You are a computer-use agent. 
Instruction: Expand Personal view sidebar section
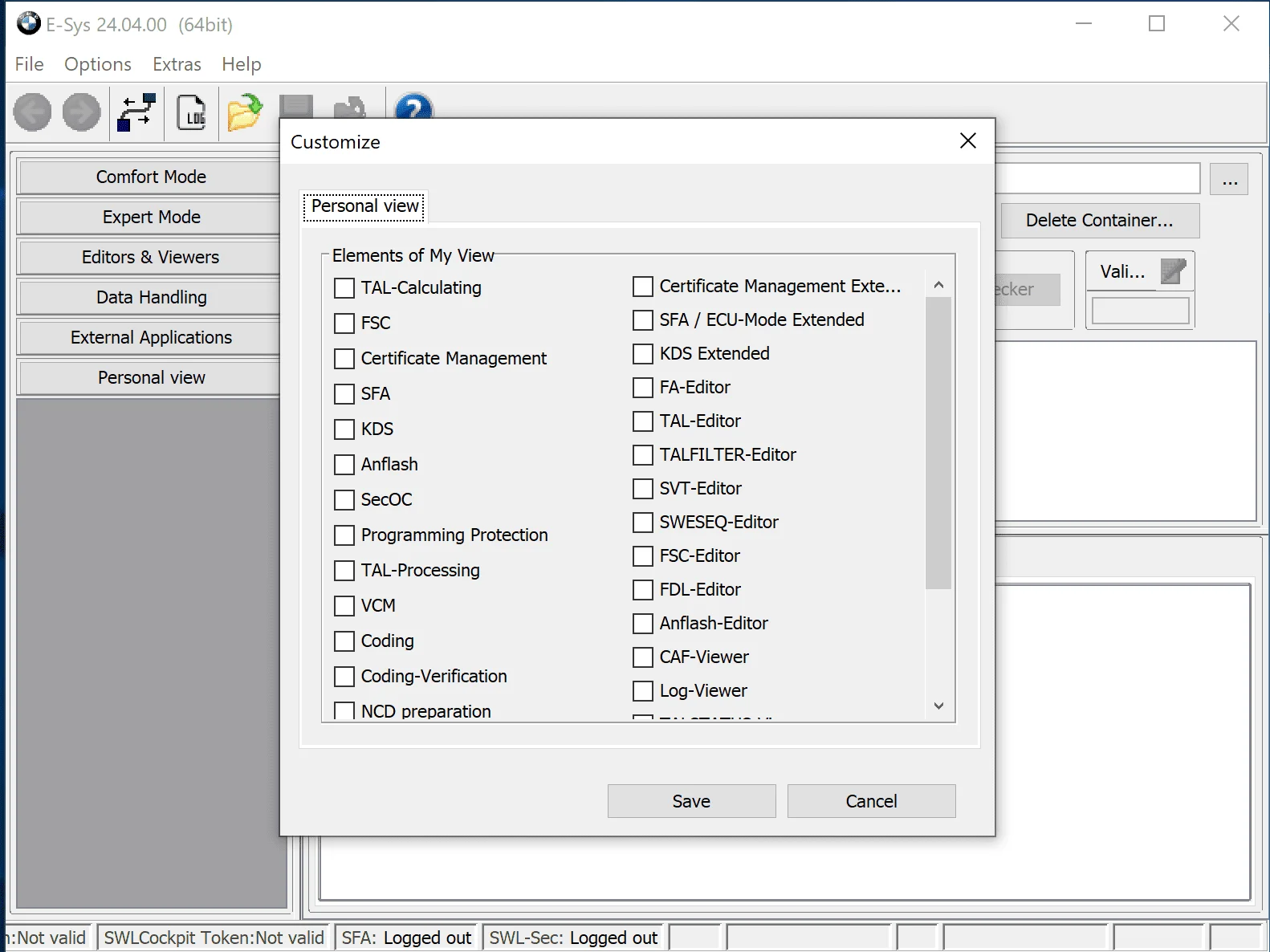[151, 377]
